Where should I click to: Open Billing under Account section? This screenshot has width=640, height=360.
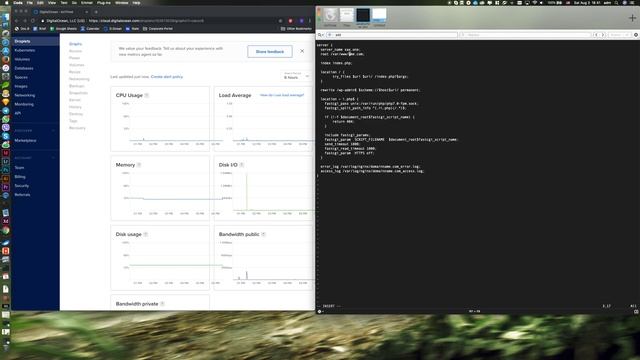point(20,177)
